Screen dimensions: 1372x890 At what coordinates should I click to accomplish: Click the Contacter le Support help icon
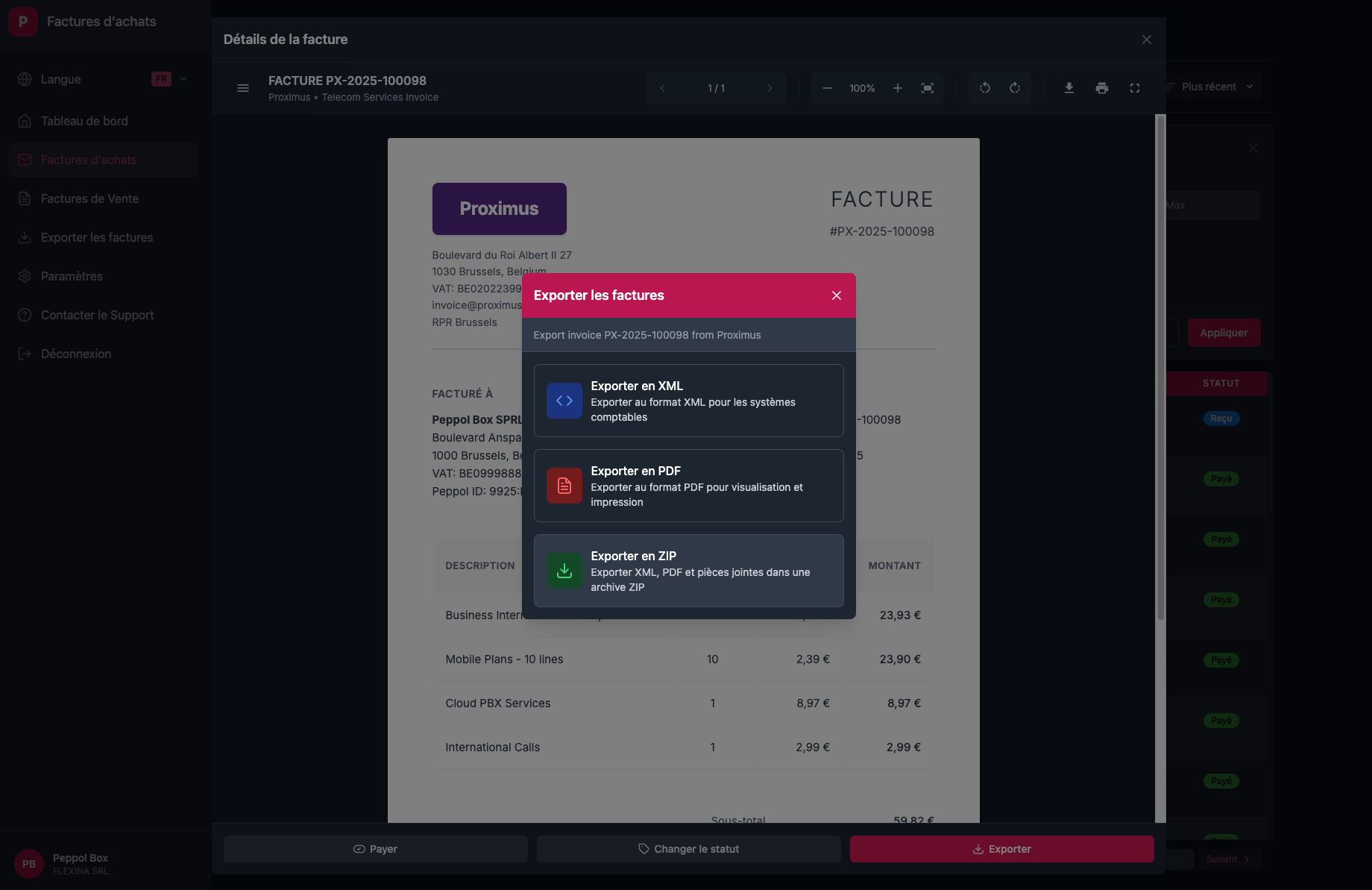[x=25, y=315]
